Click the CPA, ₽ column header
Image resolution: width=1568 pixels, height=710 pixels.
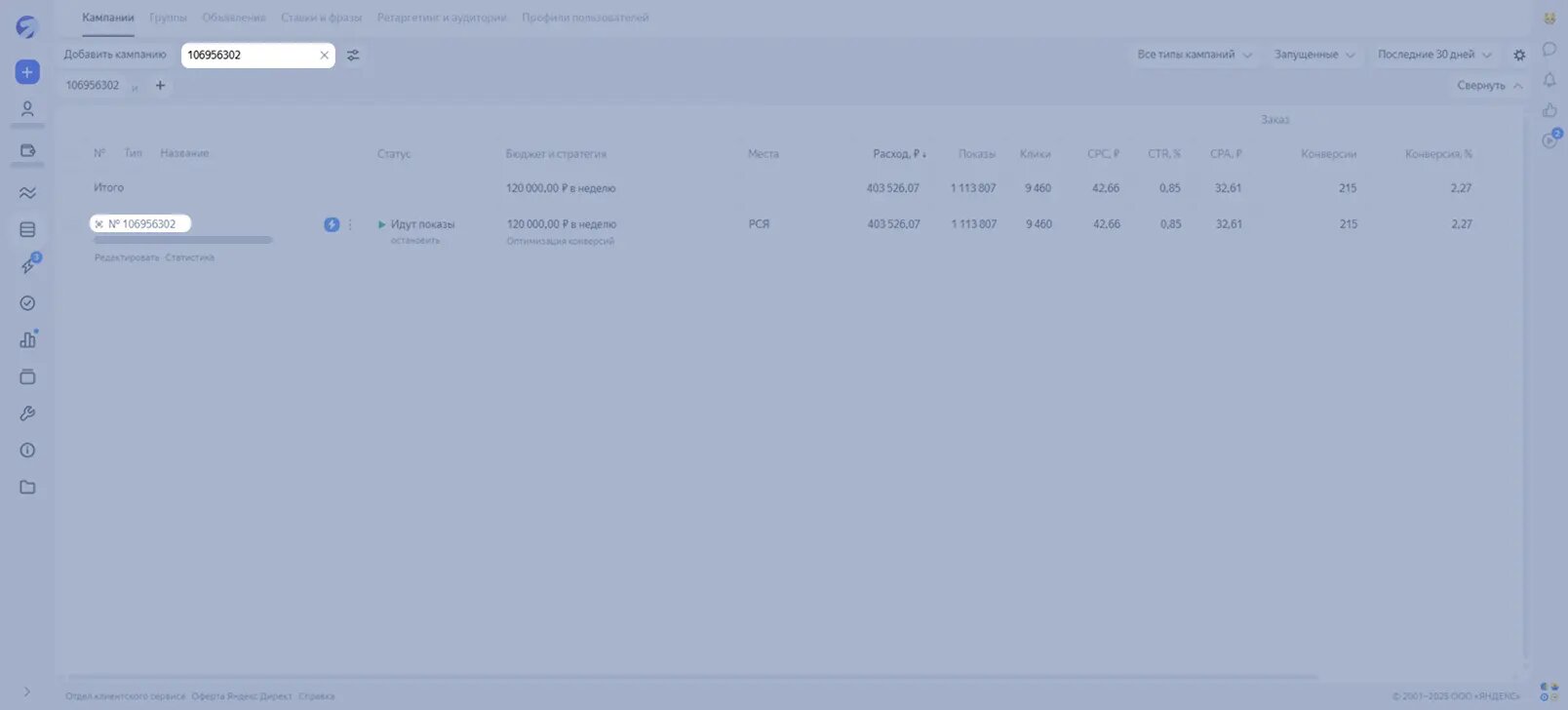1226,154
